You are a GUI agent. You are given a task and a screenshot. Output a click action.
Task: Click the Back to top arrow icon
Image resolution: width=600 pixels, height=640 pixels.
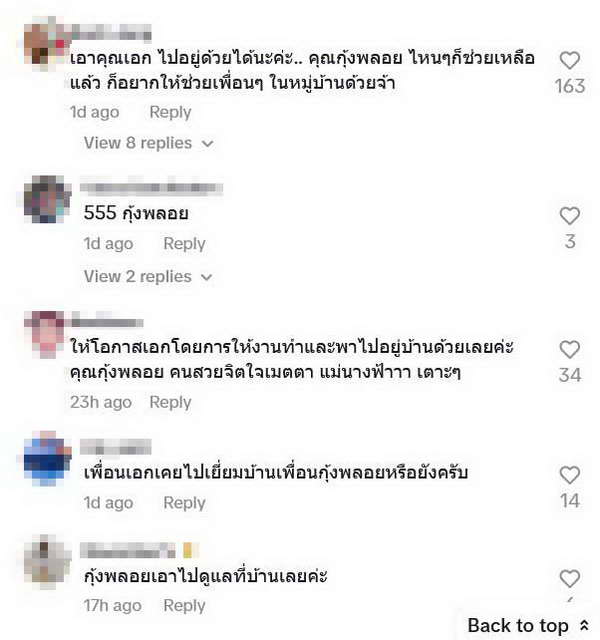584,625
